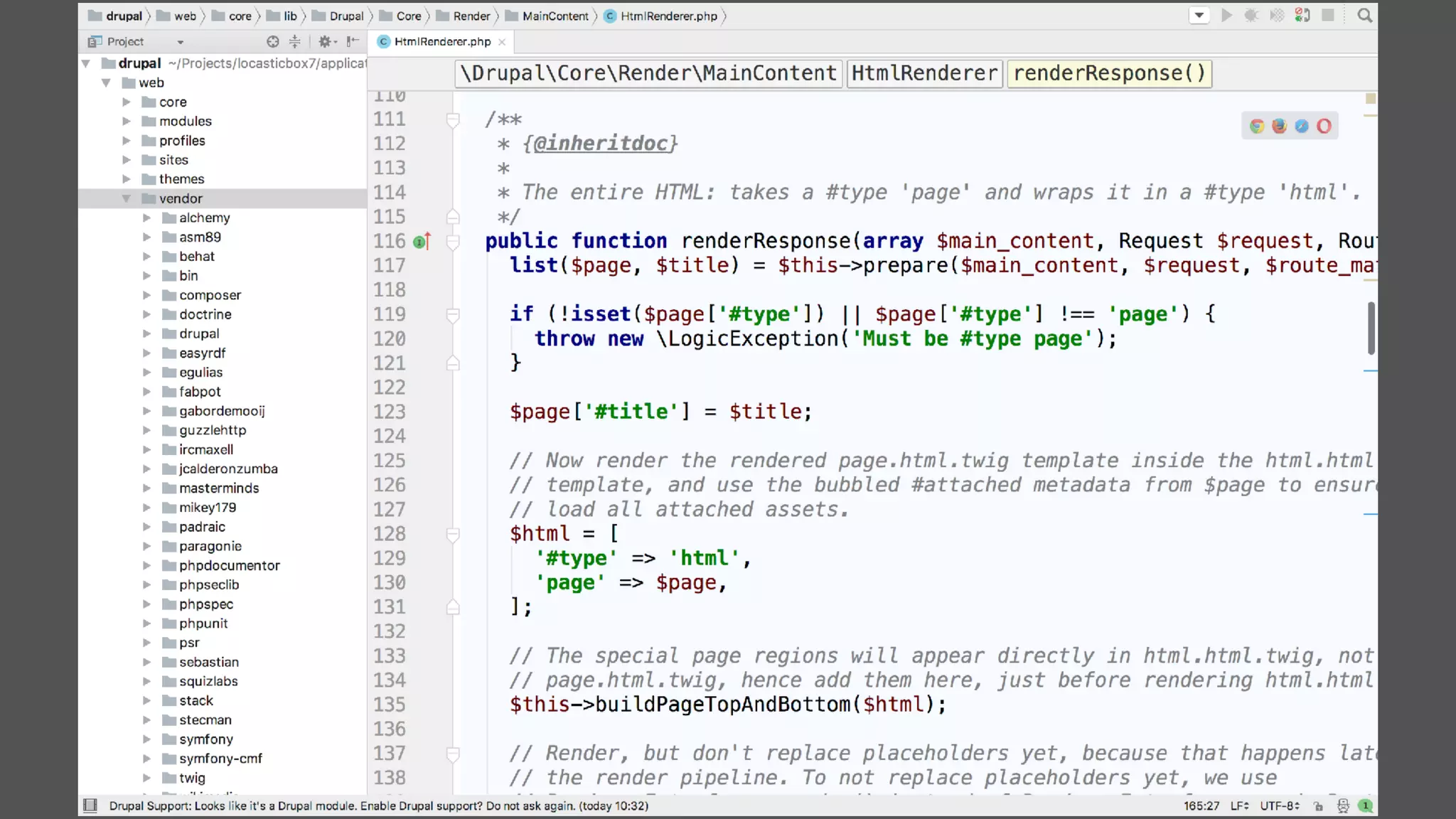The height and width of the screenshot is (819, 1456).
Task: Expand the symfony vendor folder
Action: 146,739
